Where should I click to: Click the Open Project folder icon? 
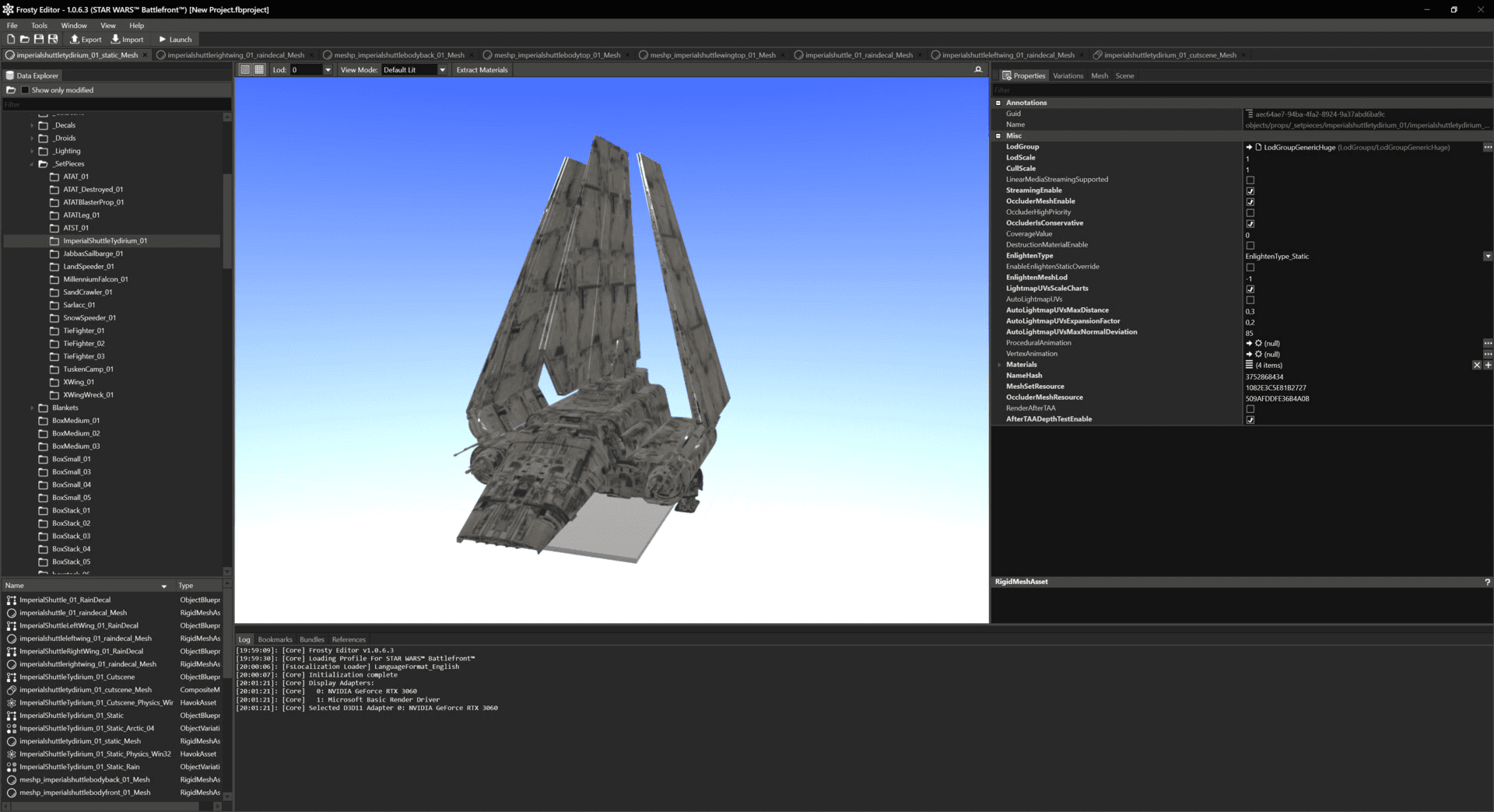(25, 39)
